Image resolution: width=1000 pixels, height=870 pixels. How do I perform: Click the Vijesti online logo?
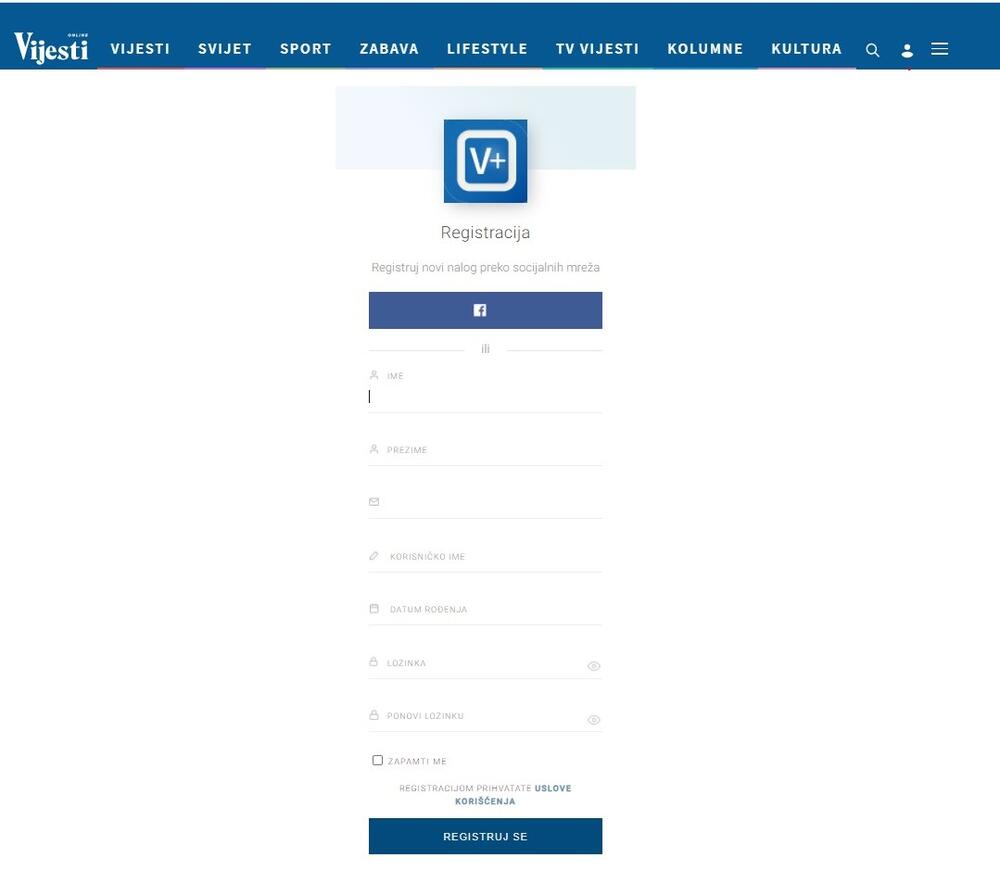point(51,47)
